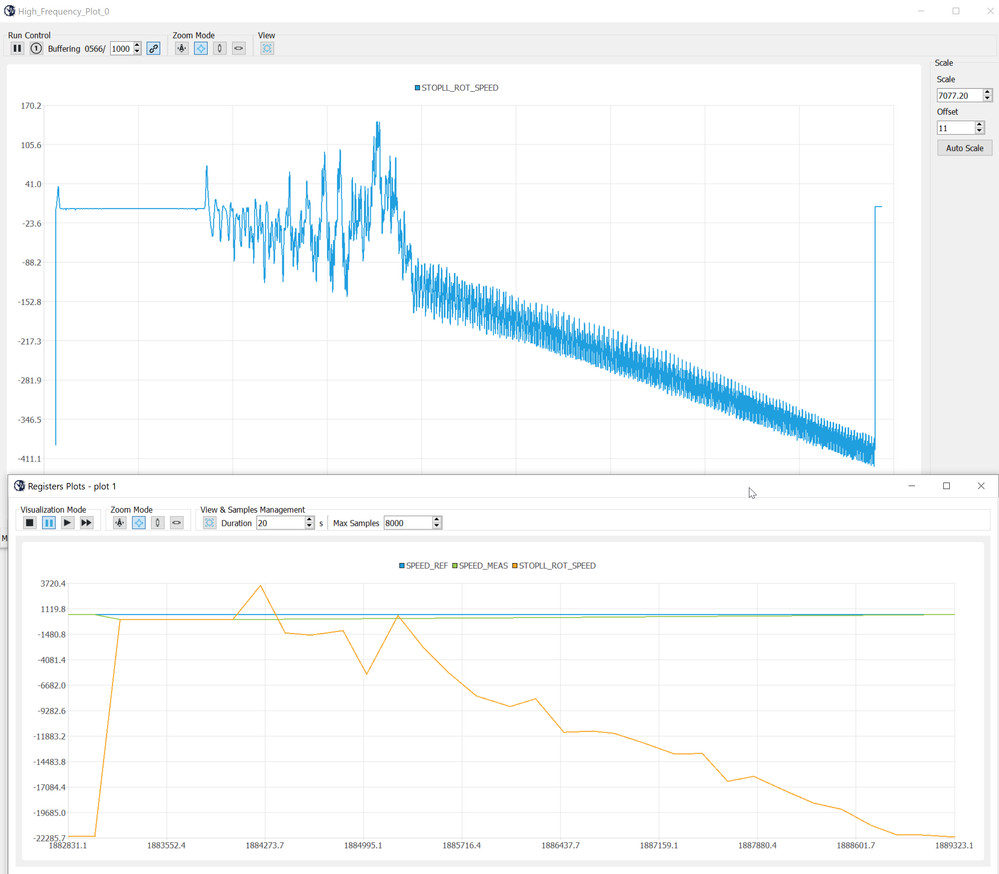Increment the Offset value
This screenshot has height=874, width=999.
click(980, 125)
